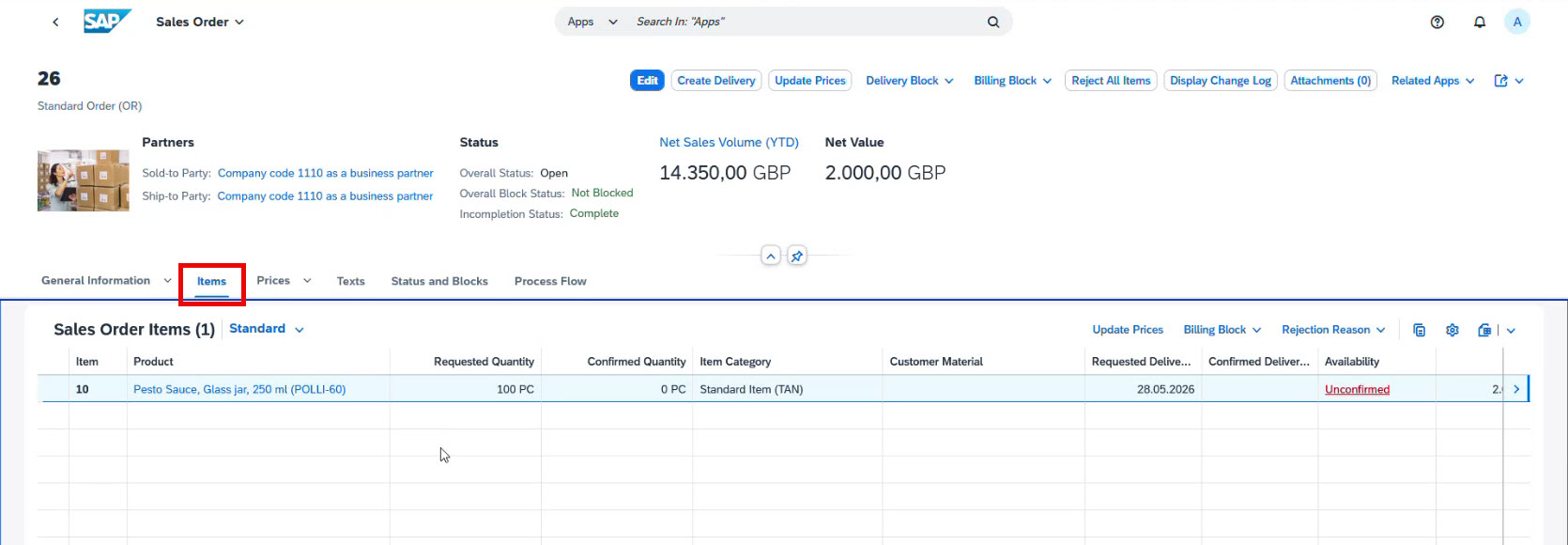Screen dimensions: 1568x545
Task: Select the Prices tab
Action: (273, 281)
